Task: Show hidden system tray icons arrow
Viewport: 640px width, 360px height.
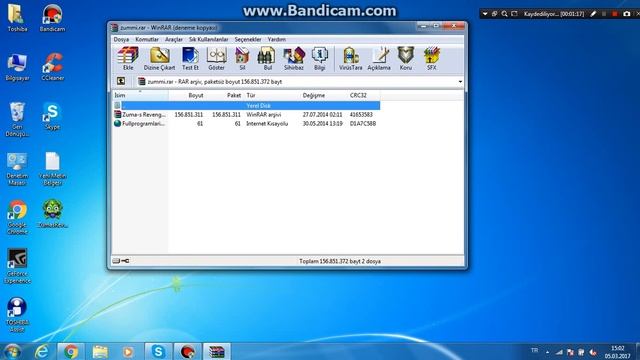Action: (x=547, y=352)
